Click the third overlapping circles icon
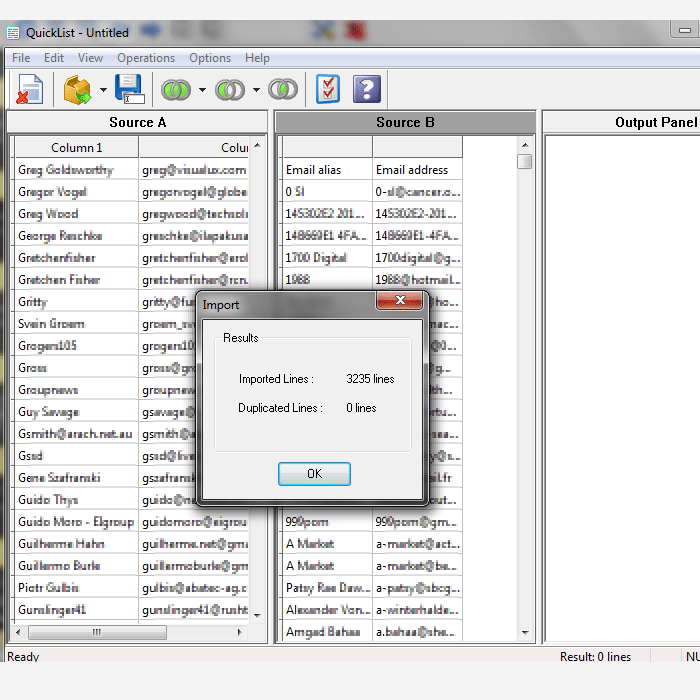This screenshot has height=700, width=700. click(283, 89)
